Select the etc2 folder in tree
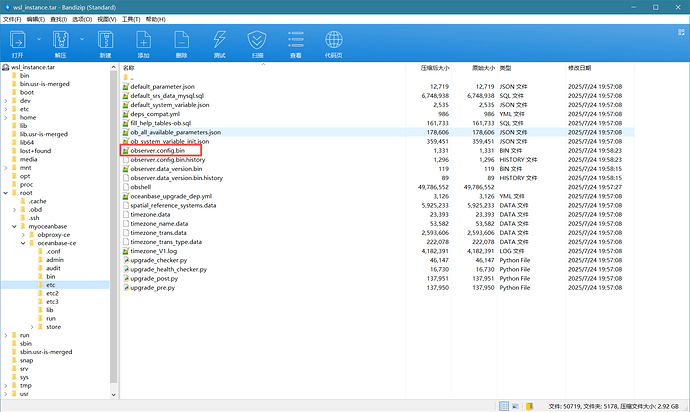Viewport: 690px width, 412px height. 52,293
